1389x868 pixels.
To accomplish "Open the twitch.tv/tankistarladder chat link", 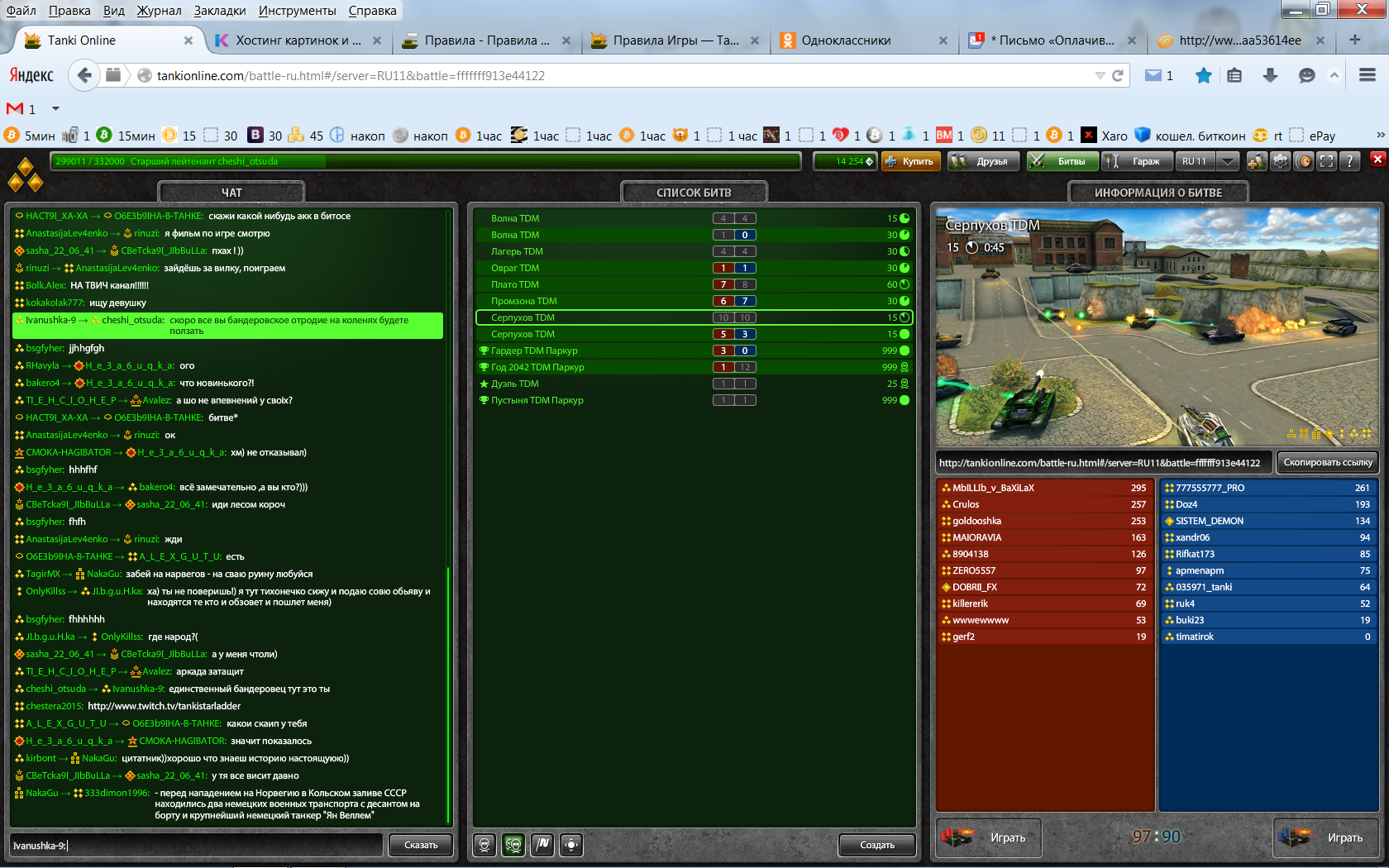I will tap(164, 706).
